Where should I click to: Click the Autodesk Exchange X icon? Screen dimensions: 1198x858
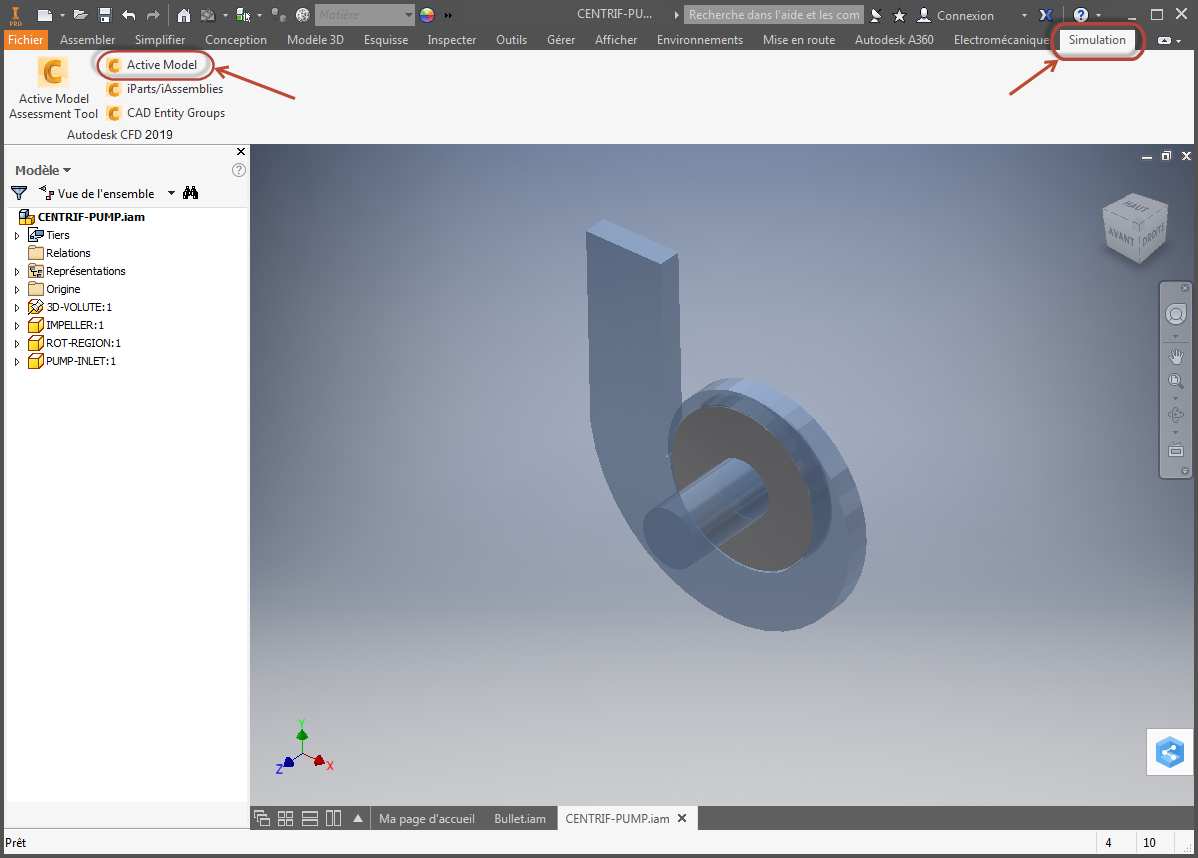[x=1046, y=15]
